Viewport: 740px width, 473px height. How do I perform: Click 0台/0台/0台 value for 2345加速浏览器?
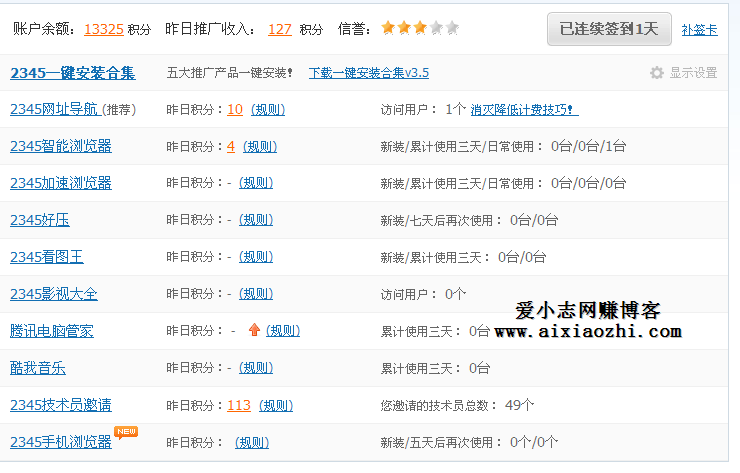tap(589, 183)
